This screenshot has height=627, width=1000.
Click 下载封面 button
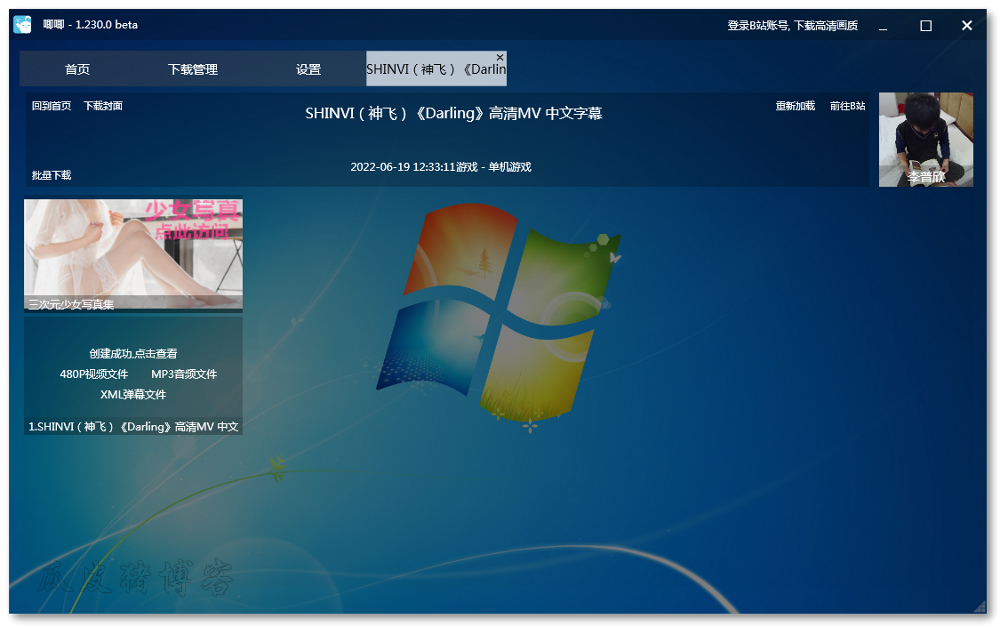103,106
